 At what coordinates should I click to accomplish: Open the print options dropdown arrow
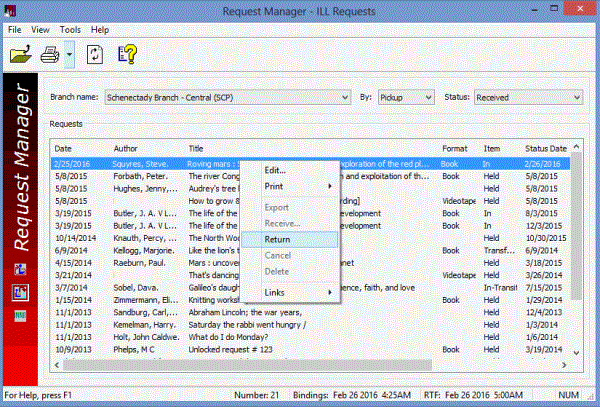[x=68, y=57]
